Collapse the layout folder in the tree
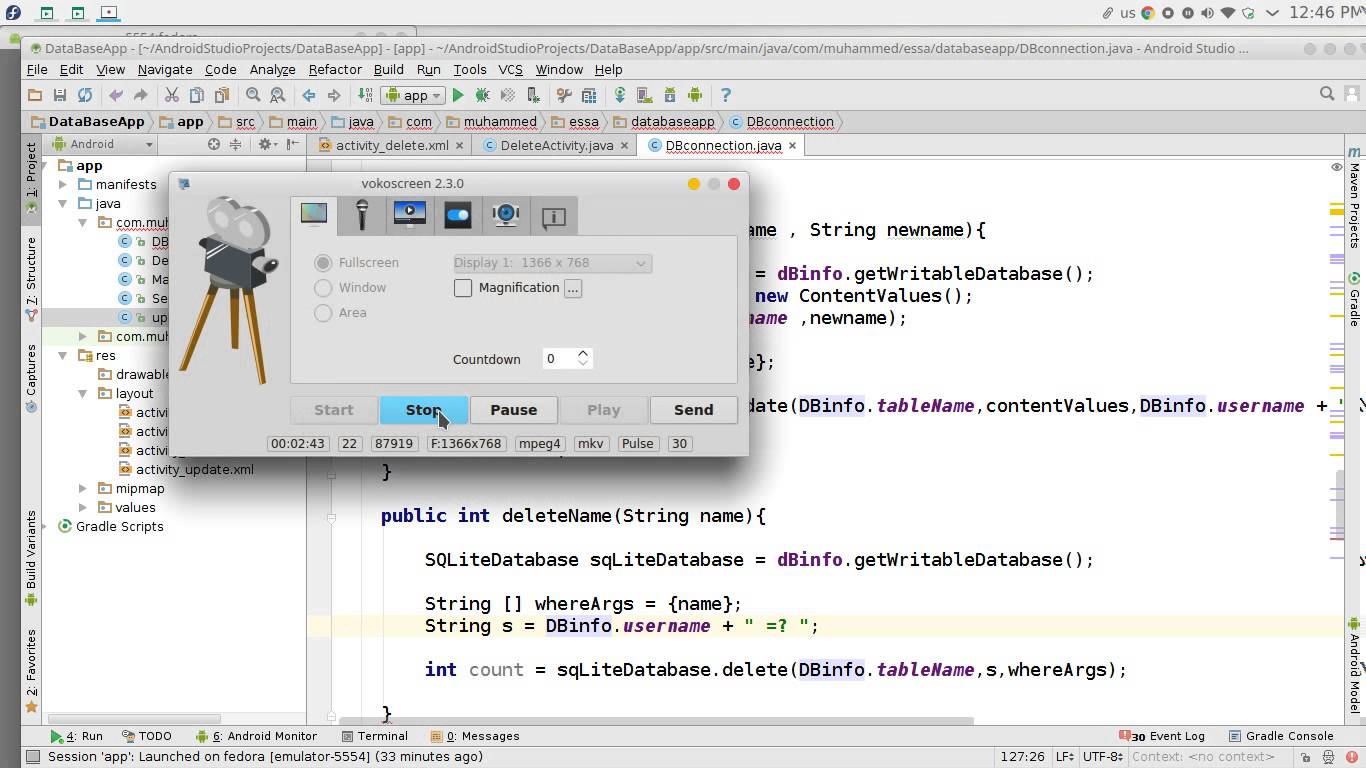 click(x=83, y=394)
